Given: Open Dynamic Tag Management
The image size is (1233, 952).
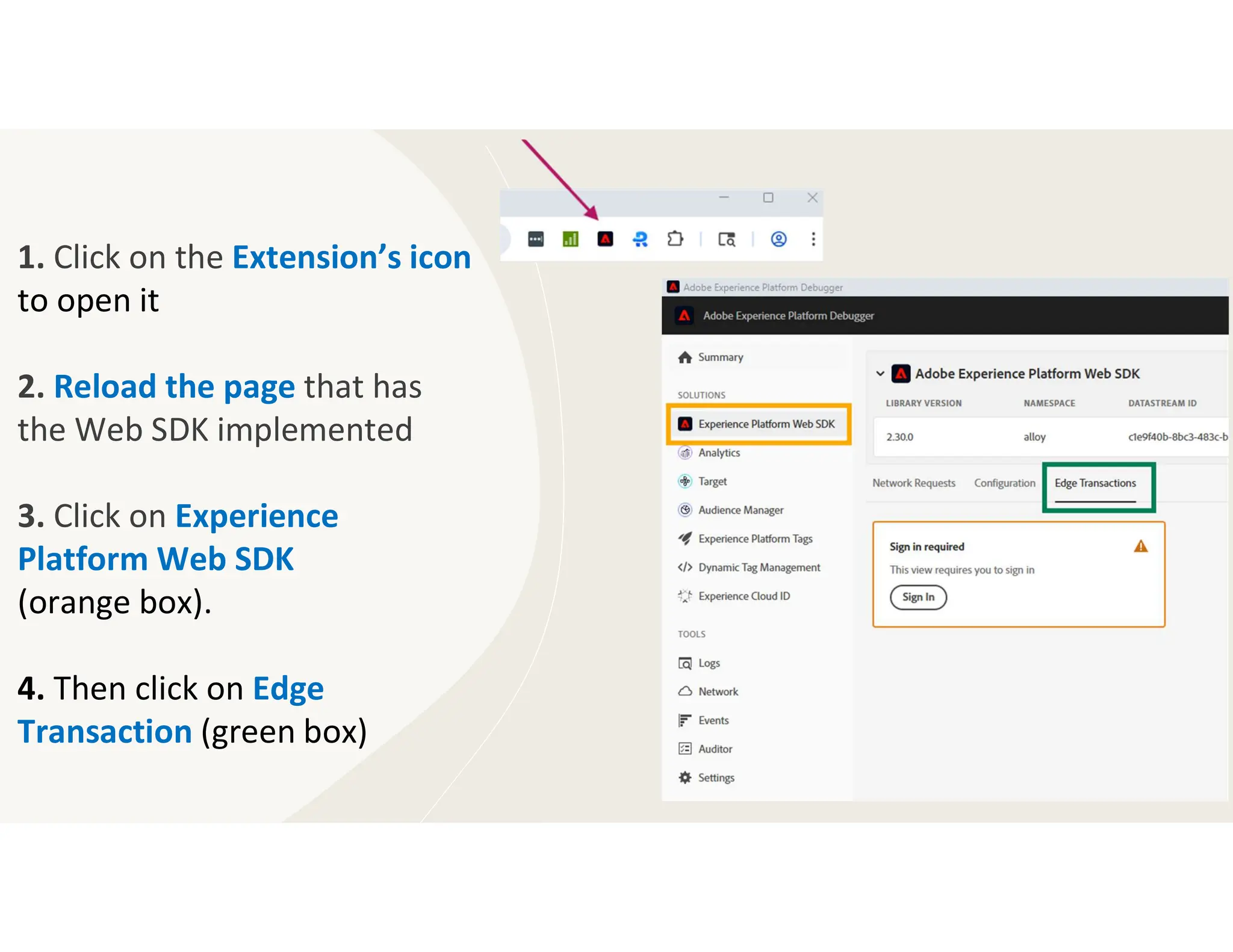Looking at the screenshot, I should (x=749, y=567).
